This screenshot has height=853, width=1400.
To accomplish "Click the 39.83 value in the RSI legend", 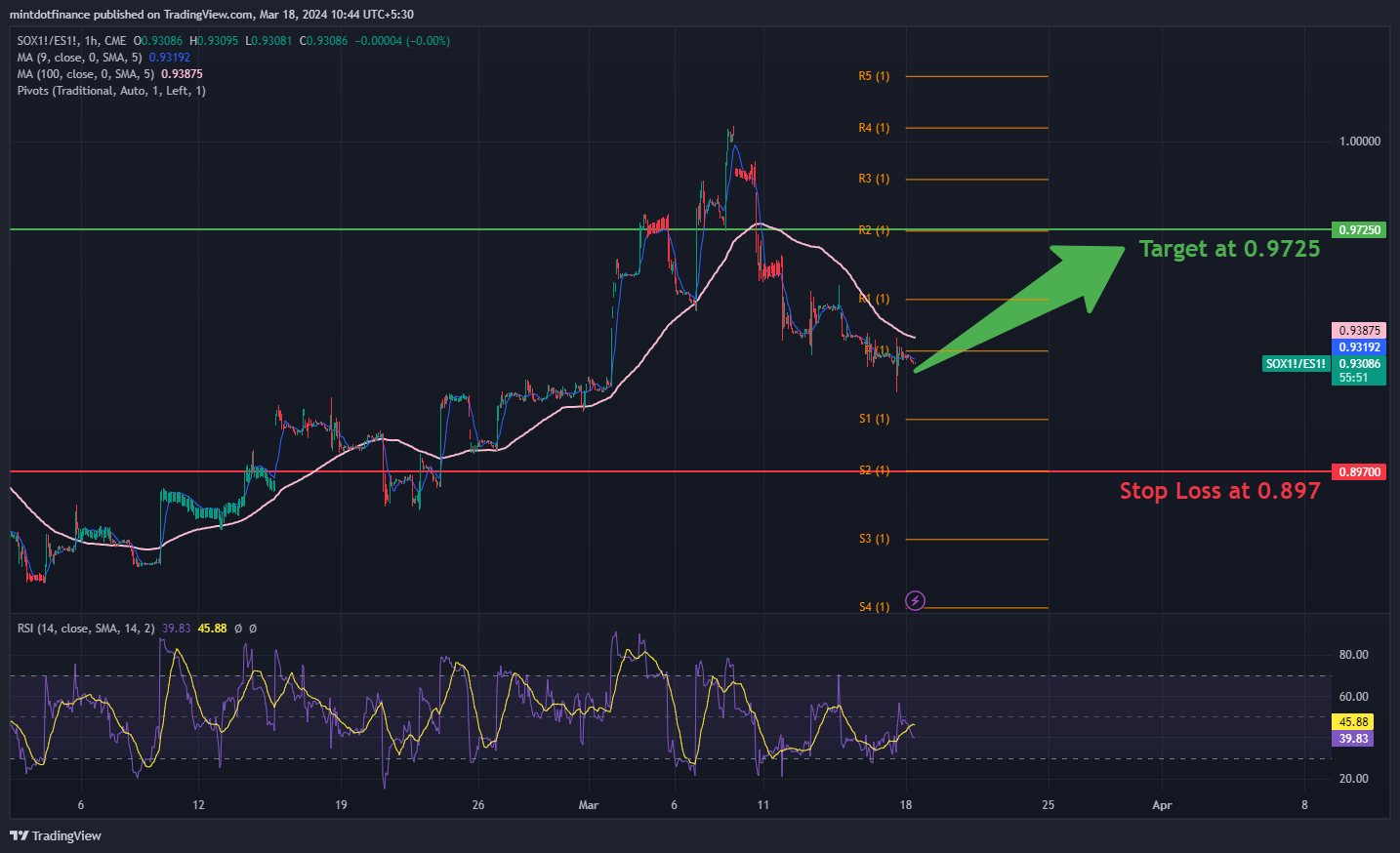I will point(176,629).
